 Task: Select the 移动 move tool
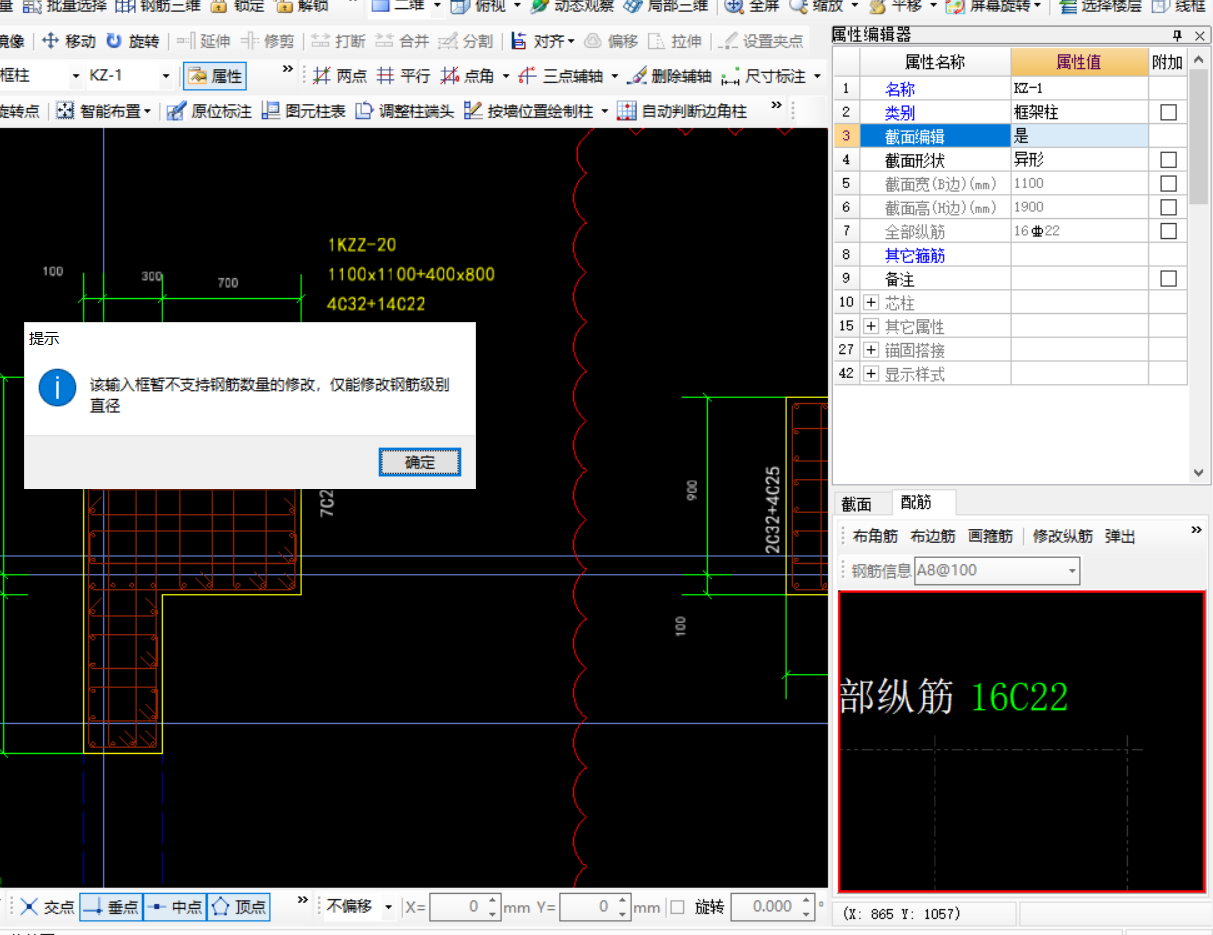pos(69,41)
